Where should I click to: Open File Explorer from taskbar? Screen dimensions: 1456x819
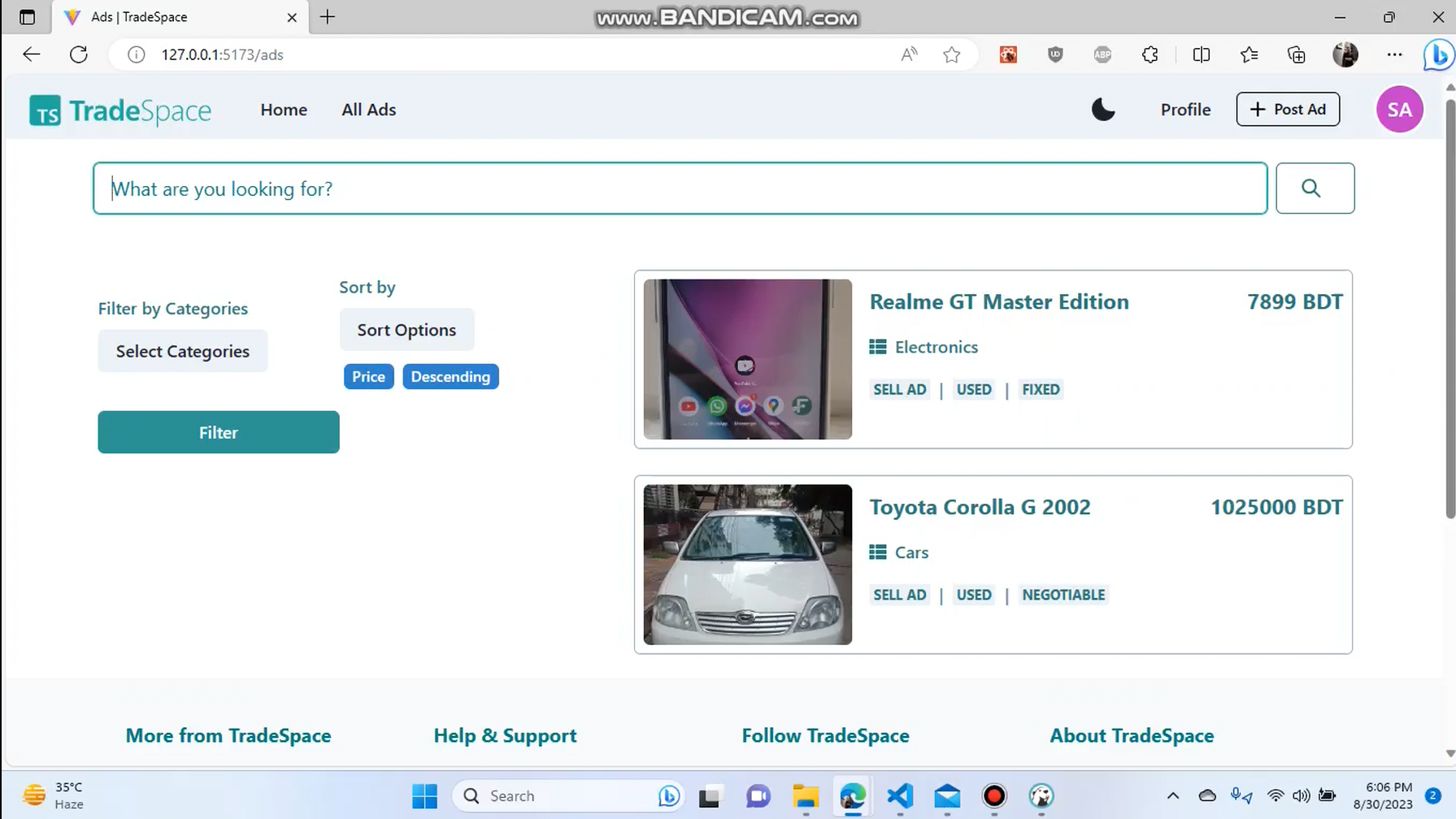[805, 796]
